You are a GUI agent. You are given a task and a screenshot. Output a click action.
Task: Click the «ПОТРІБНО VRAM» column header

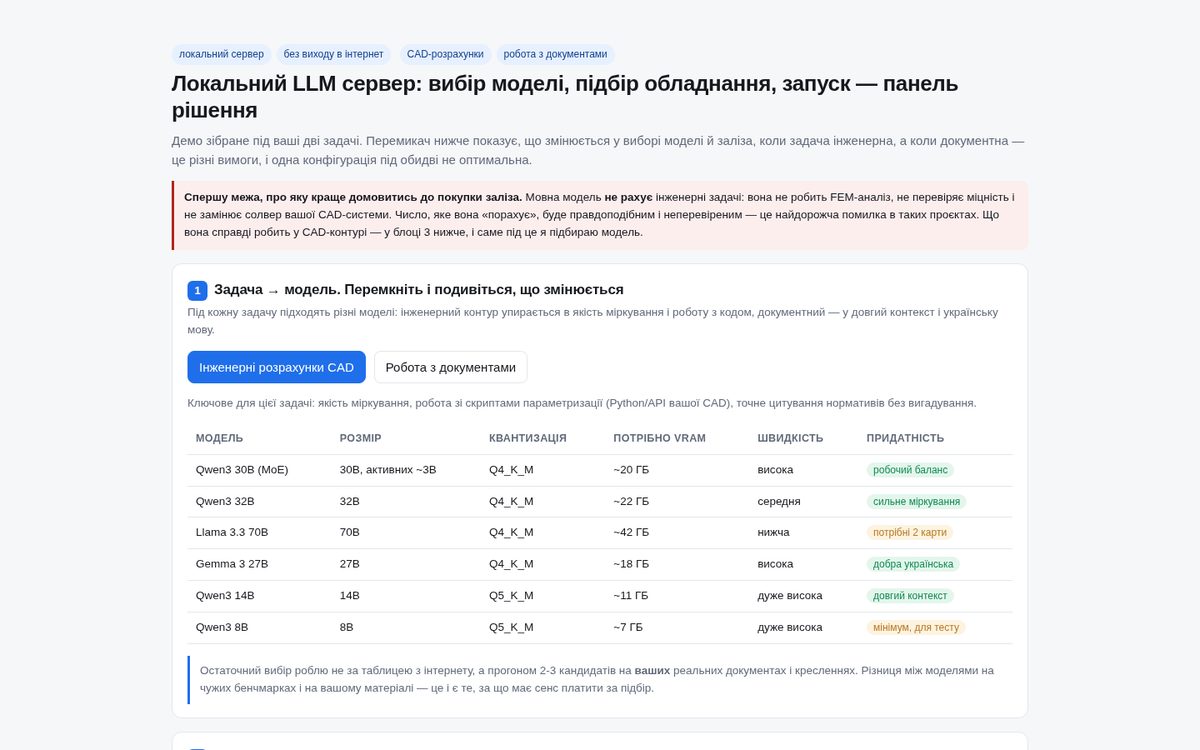point(659,438)
